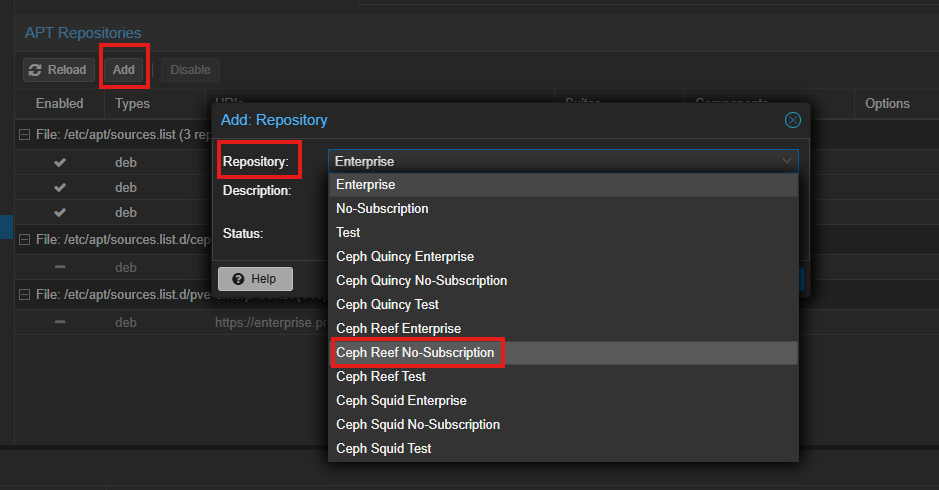Choose Ceph Quincy Enterprise
Screen dimensions: 939x490
click(x=564, y=256)
